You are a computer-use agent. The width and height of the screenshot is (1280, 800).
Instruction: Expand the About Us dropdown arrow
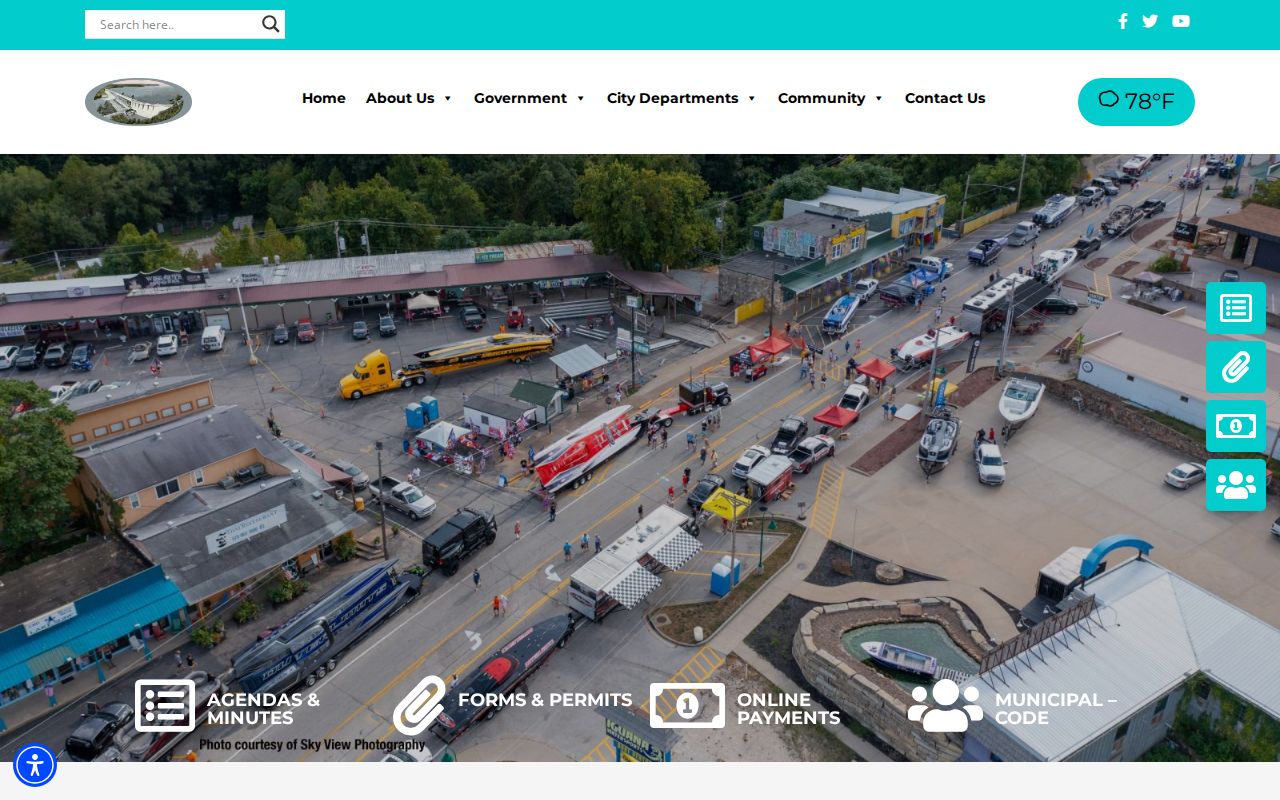(448, 98)
